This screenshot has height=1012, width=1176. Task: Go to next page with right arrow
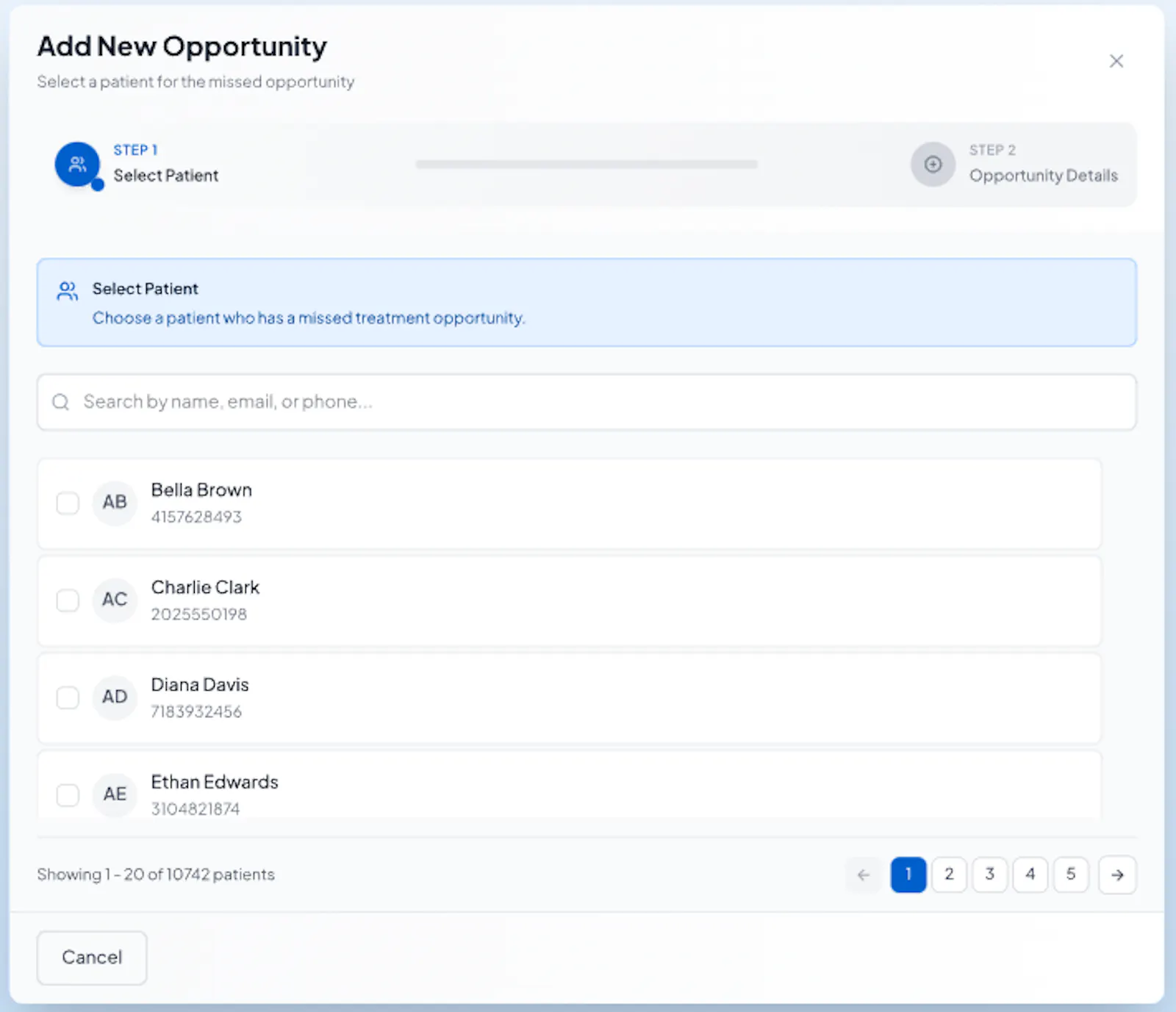pyautogui.click(x=1117, y=875)
